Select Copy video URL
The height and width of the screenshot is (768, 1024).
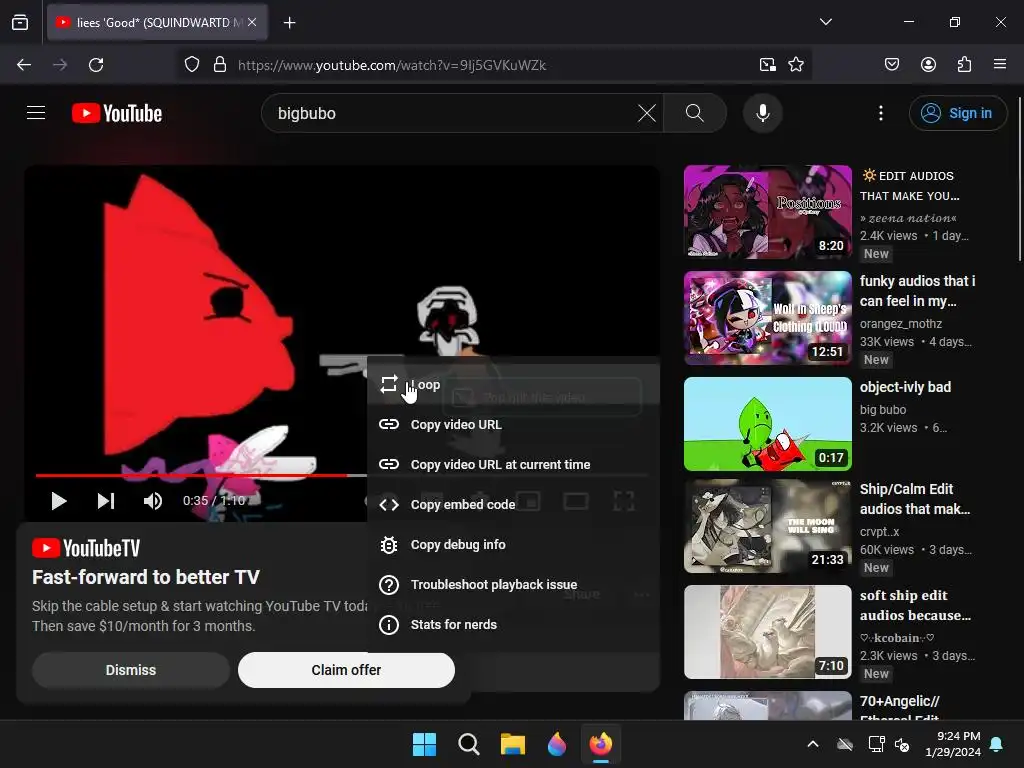point(513,424)
